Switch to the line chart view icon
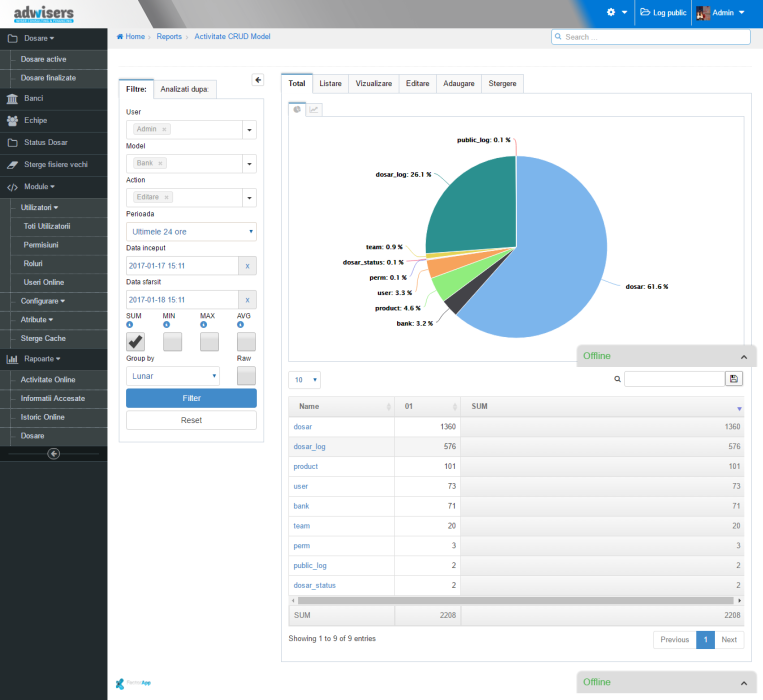763x700 pixels. tap(314, 109)
